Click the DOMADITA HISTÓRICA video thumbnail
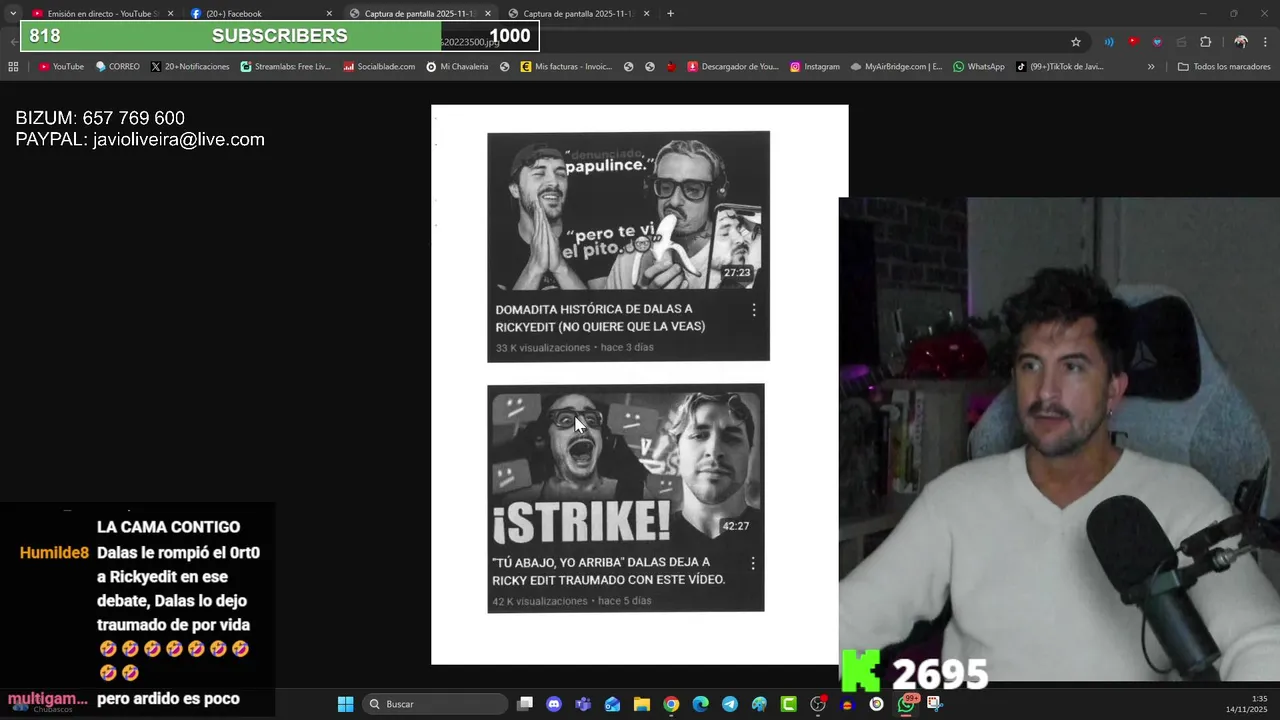This screenshot has width=1280, height=720. (x=628, y=211)
